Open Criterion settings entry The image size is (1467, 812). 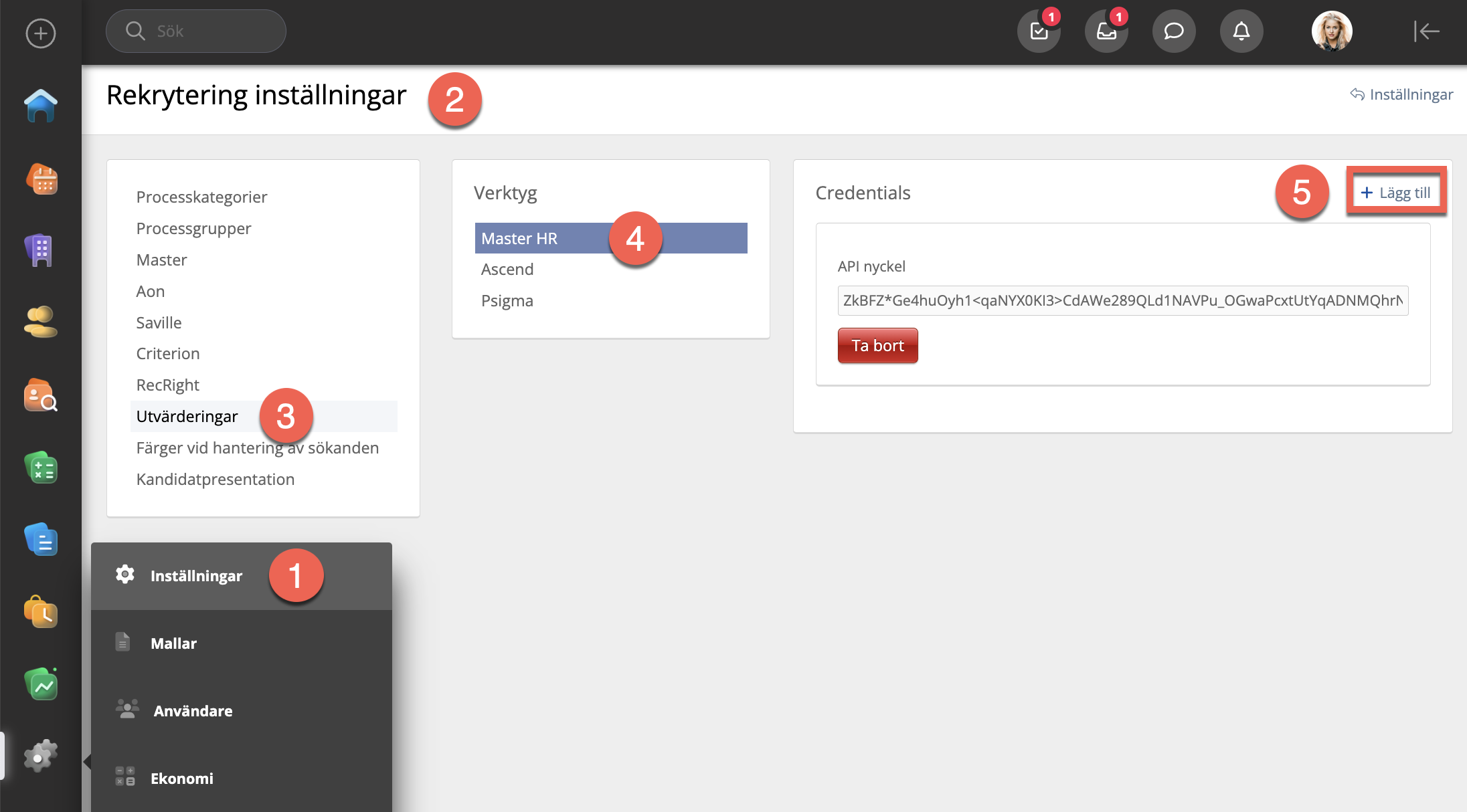(167, 353)
